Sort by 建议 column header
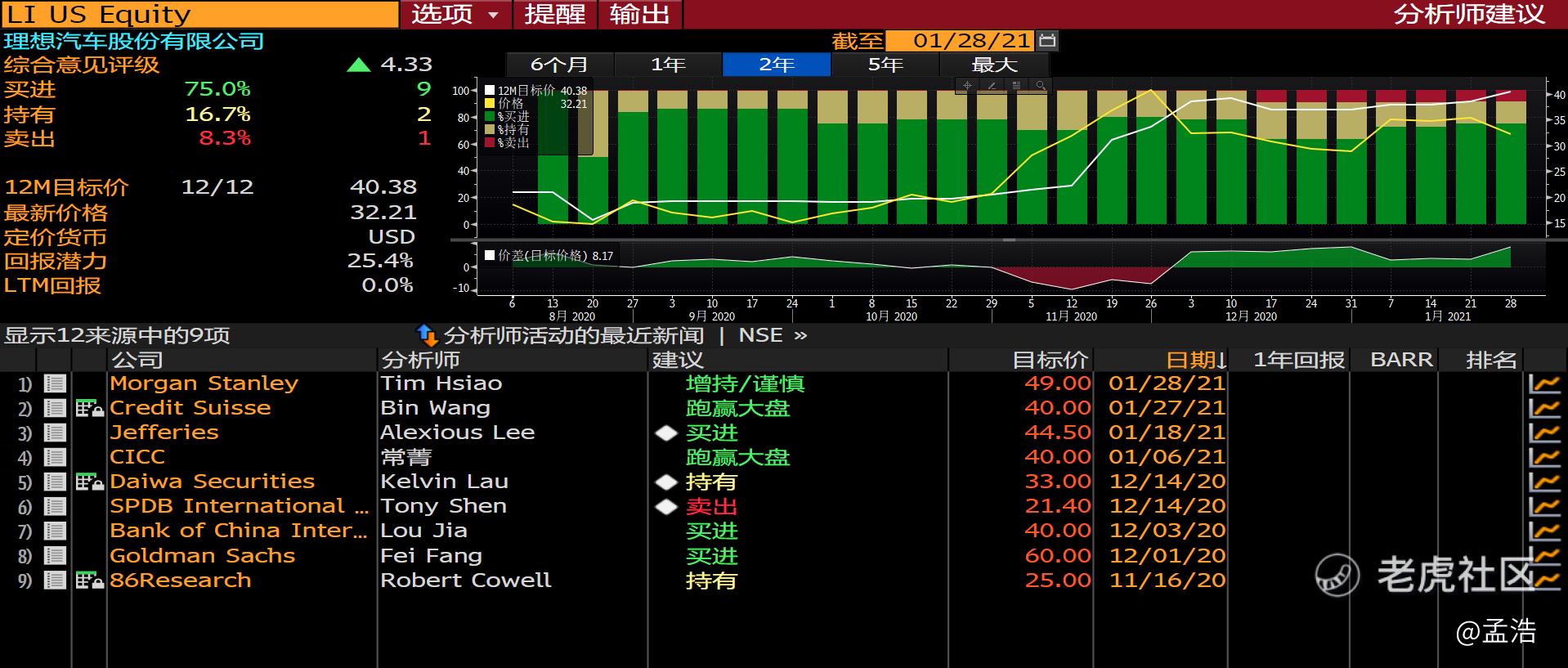The height and width of the screenshot is (668, 1568). pyautogui.click(x=677, y=360)
